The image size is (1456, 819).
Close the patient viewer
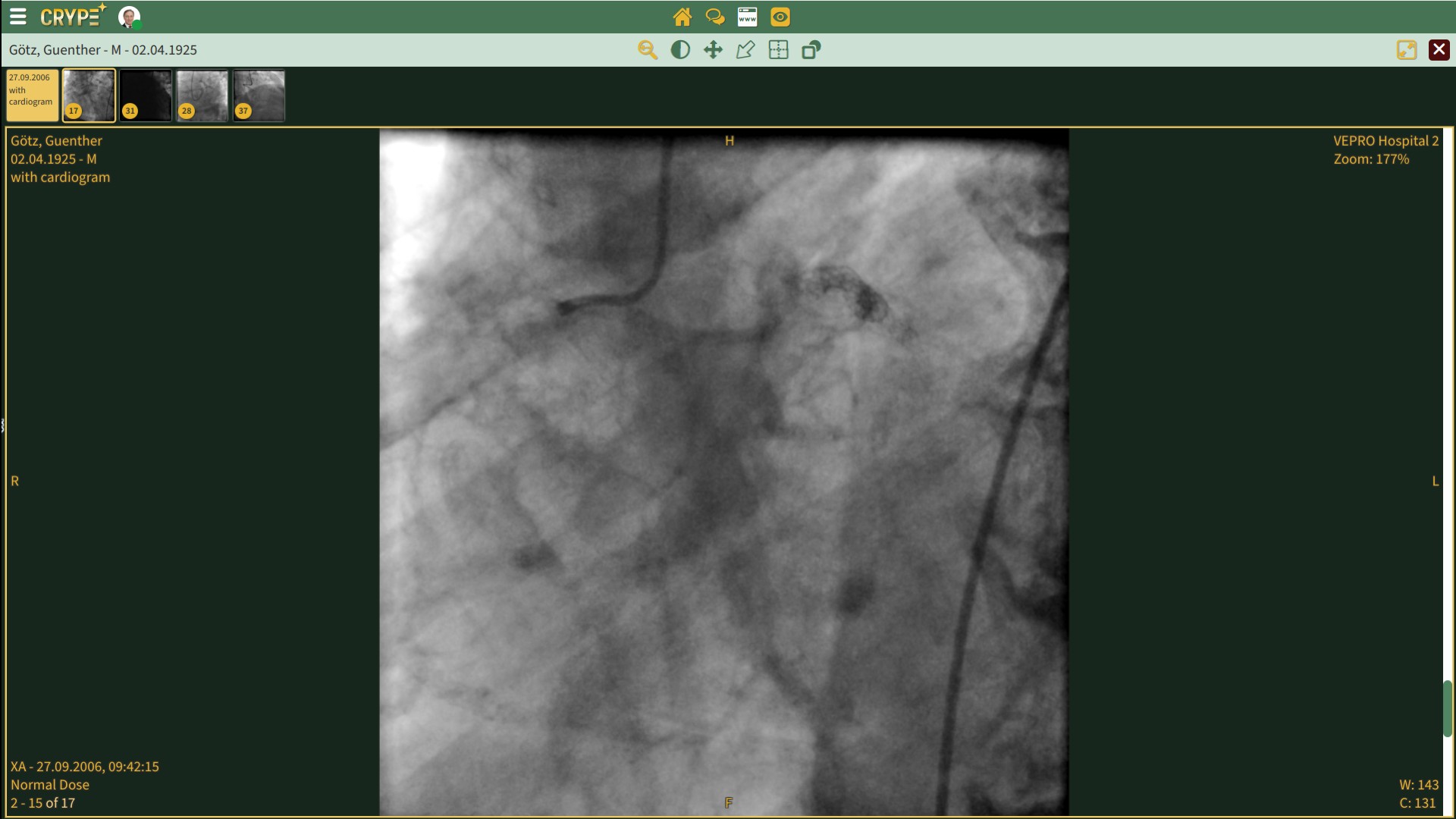click(1439, 50)
